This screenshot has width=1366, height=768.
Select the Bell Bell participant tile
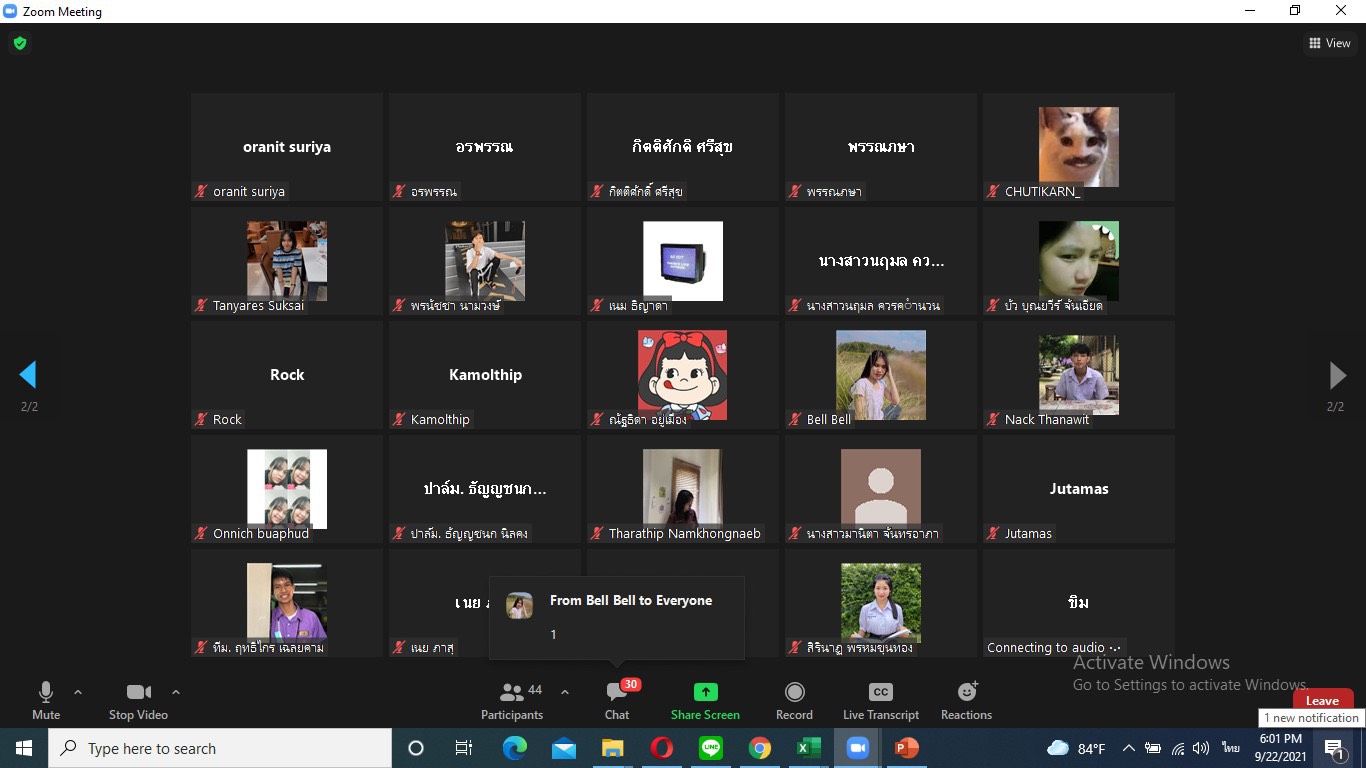tap(880, 374)
